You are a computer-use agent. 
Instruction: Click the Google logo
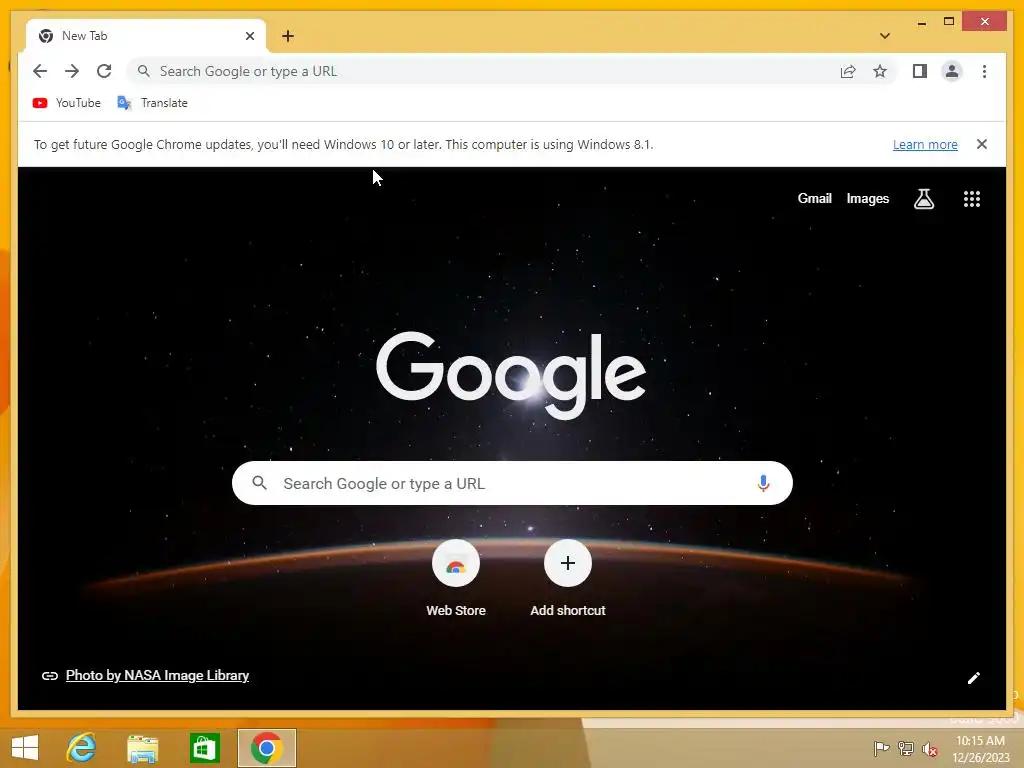(511, 375)
